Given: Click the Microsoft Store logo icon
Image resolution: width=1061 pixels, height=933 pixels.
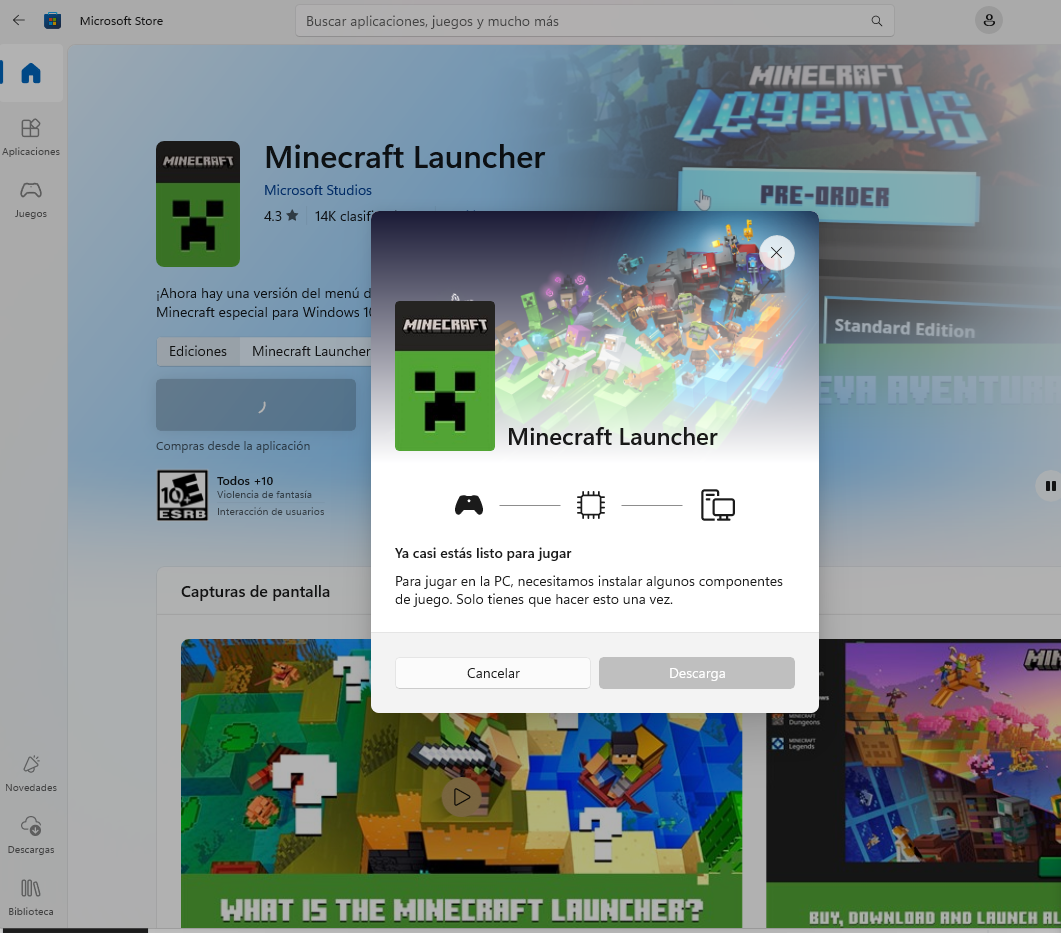Looking at the screenshot, I should (x=52, y=20).
